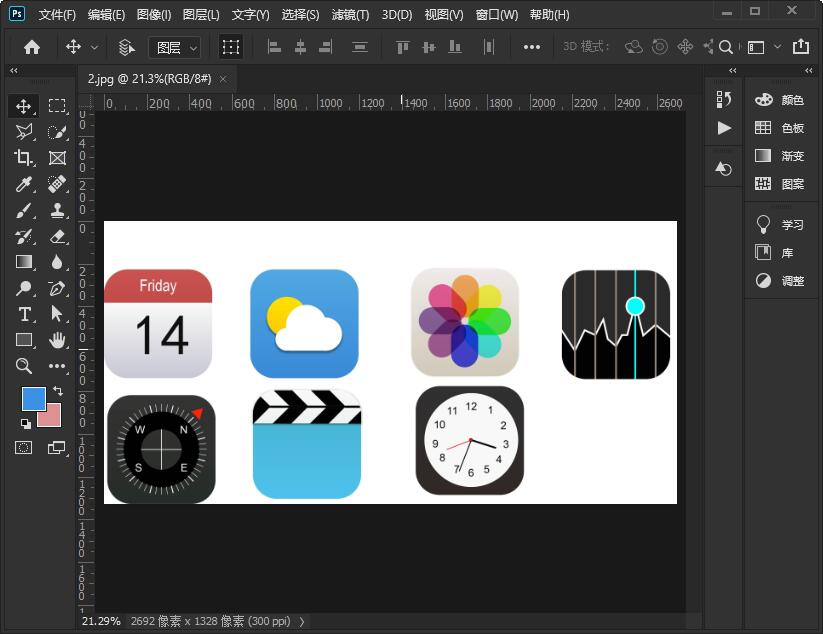Open the 图层 auto-select dropdown
The image size is (823, 634).
[x=174, y=47]
